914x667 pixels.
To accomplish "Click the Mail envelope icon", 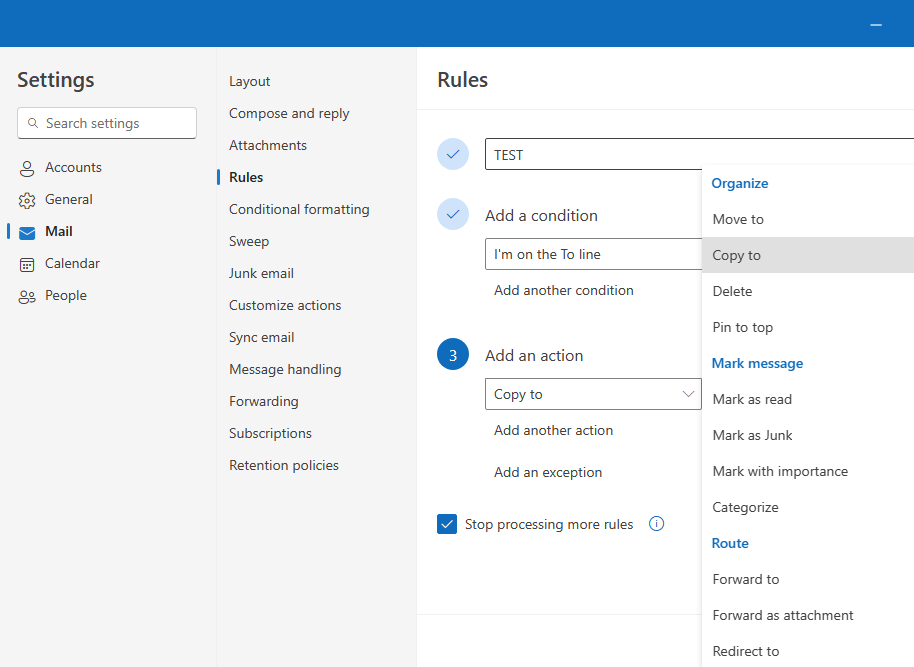I will point(27,233).
